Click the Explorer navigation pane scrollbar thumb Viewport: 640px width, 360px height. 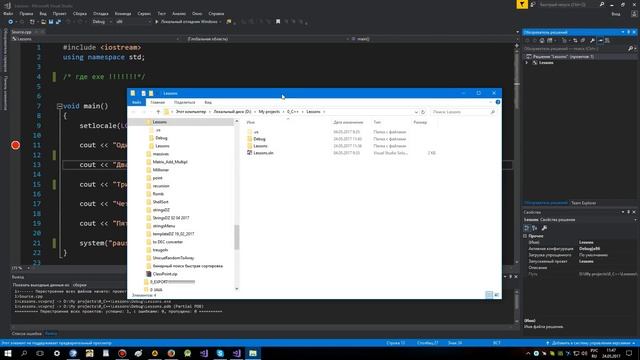(237, 237)
